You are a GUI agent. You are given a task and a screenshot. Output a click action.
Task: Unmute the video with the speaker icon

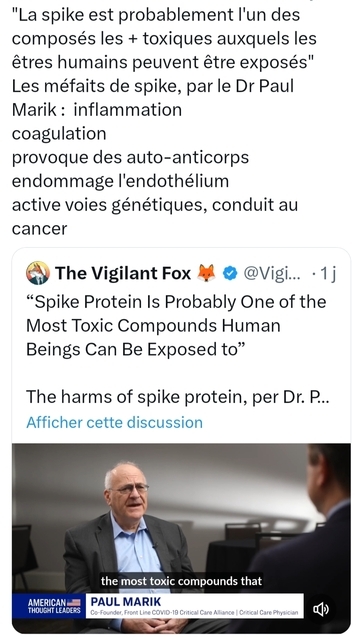click(x=321, y=609)
